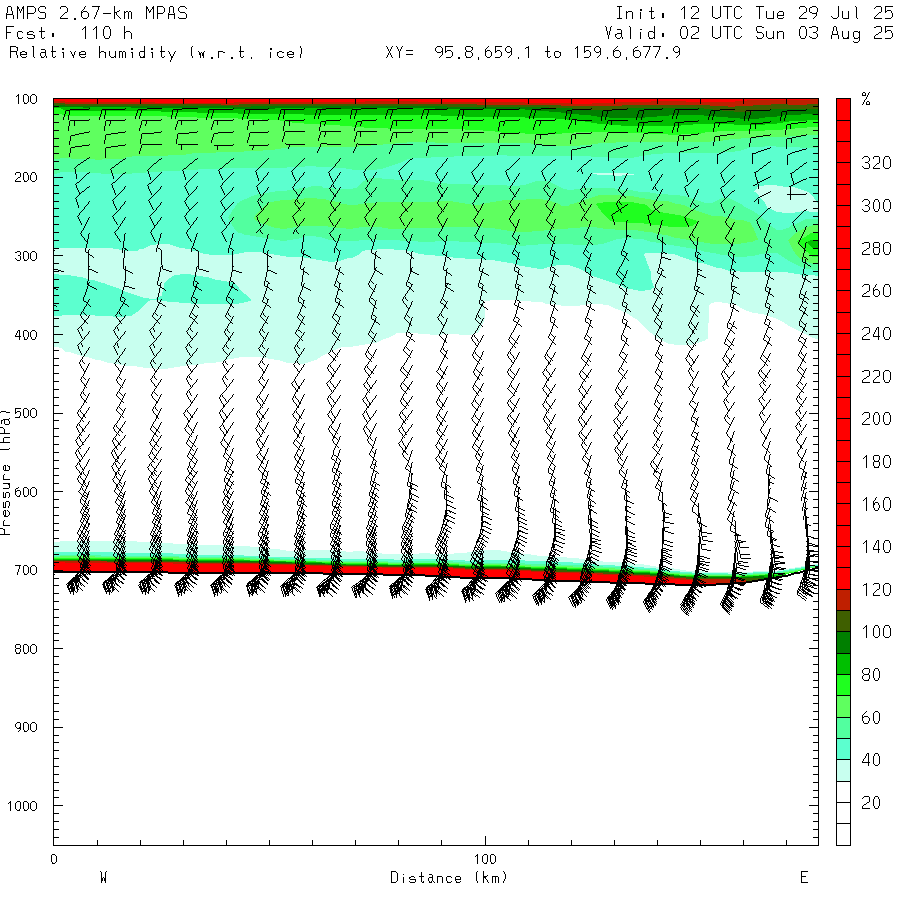Click the '700' pressure axis label

click(x=26, y=571)
